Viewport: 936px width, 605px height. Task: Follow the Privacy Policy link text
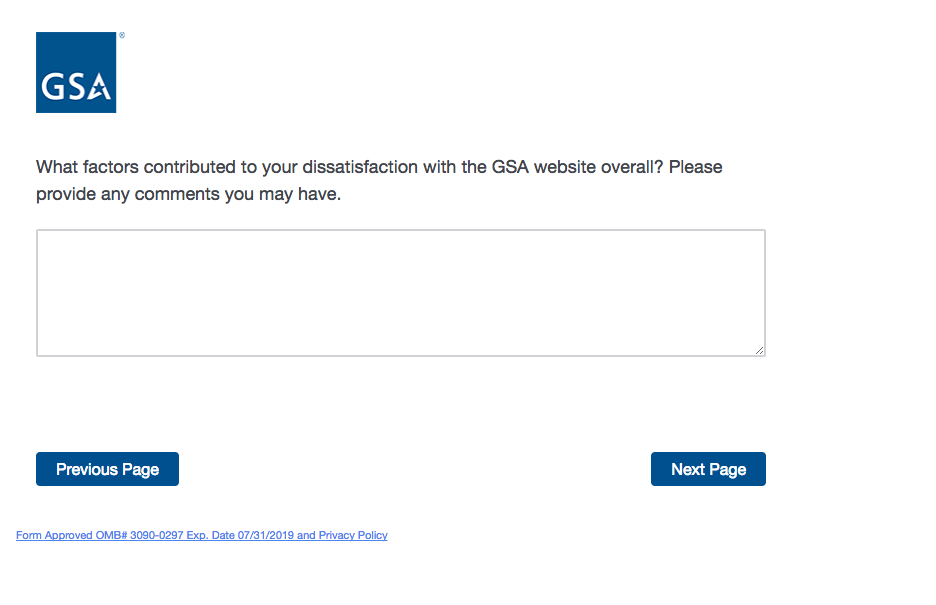pyautogui.click(x=353, y=536)
